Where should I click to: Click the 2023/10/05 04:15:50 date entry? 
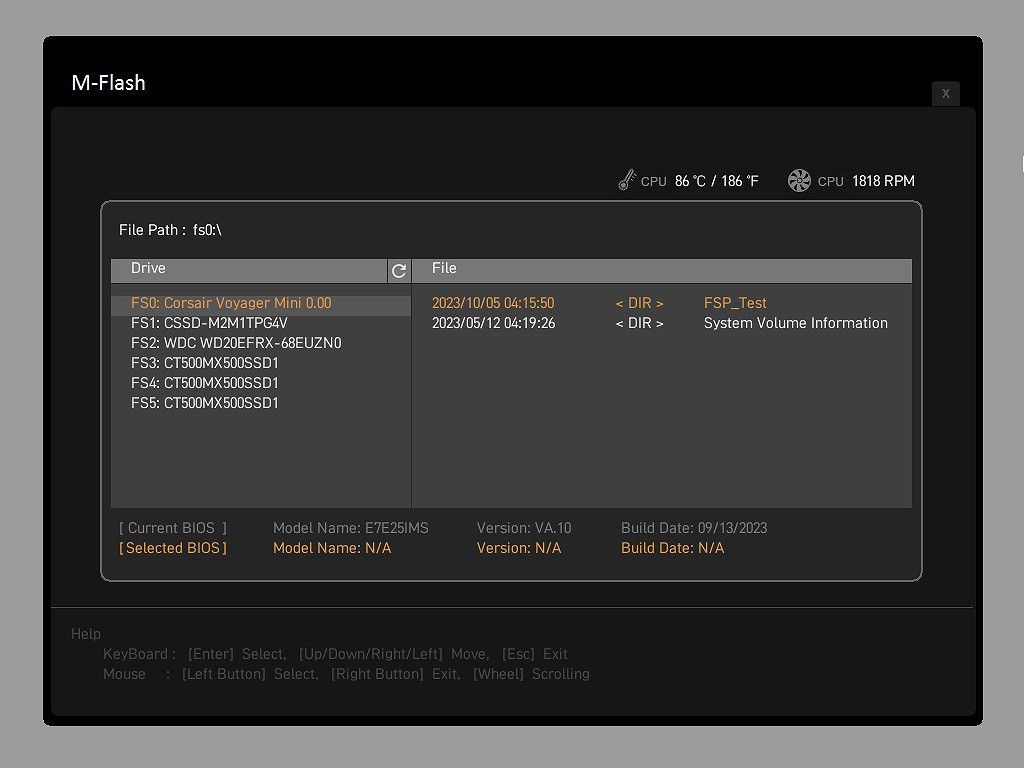(x=493, y=303)
